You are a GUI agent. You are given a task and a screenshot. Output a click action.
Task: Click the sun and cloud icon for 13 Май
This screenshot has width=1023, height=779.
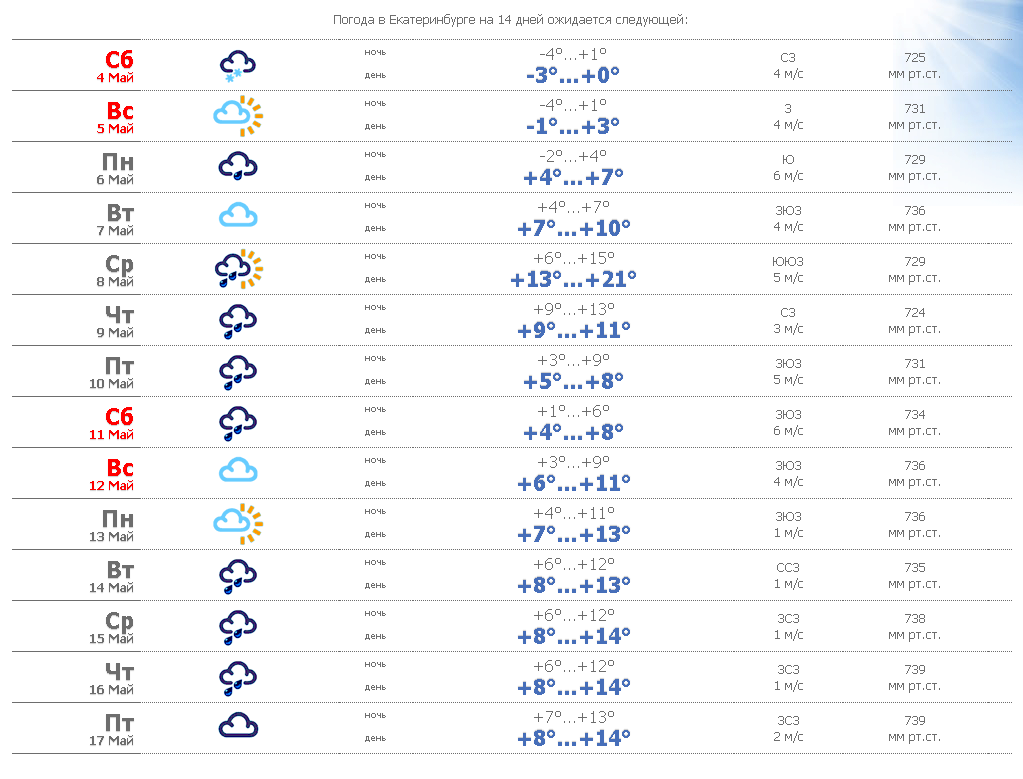click(238, 523)
